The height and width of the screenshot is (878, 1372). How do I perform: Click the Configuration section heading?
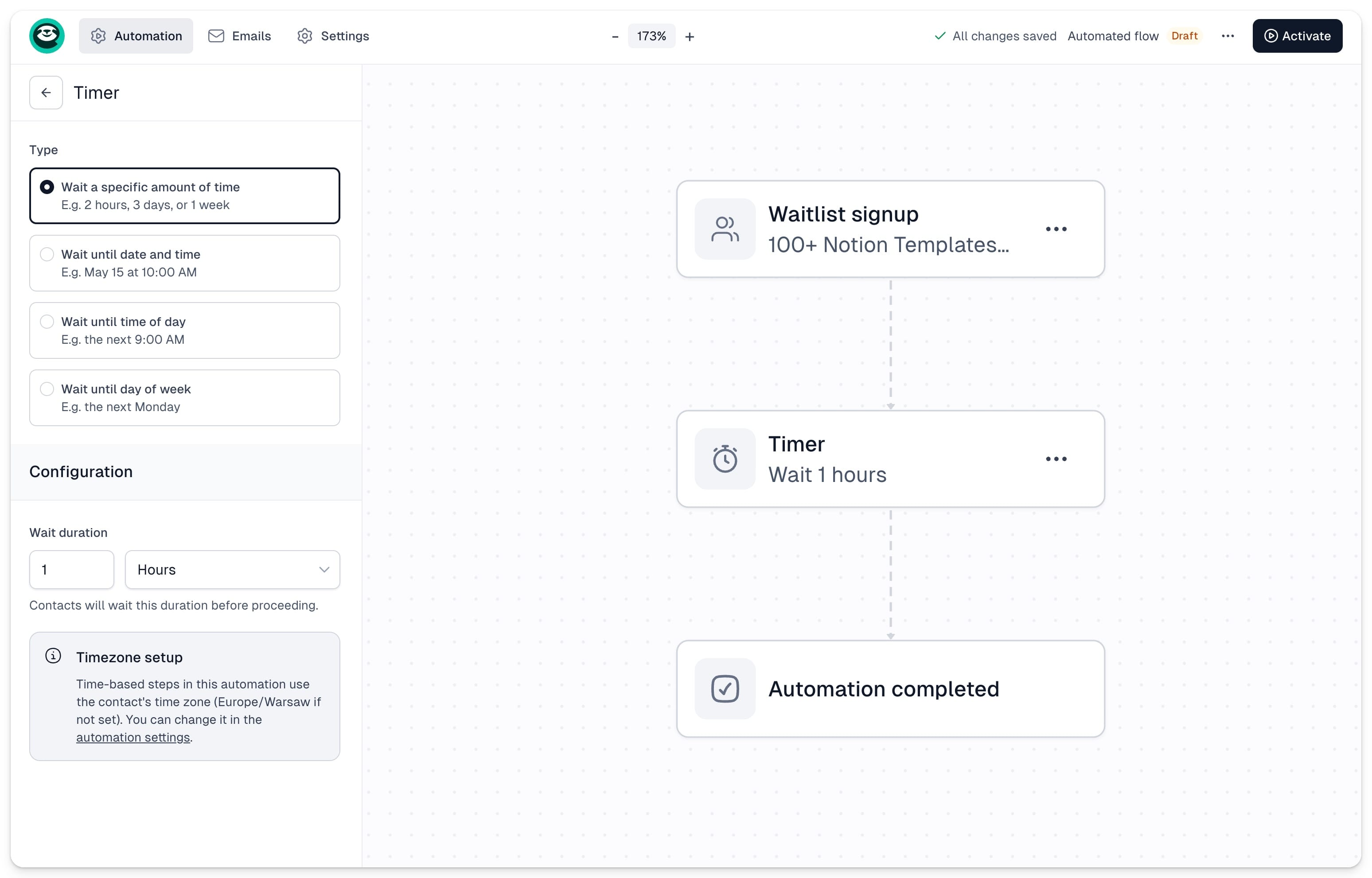click(x=81, y=471)
